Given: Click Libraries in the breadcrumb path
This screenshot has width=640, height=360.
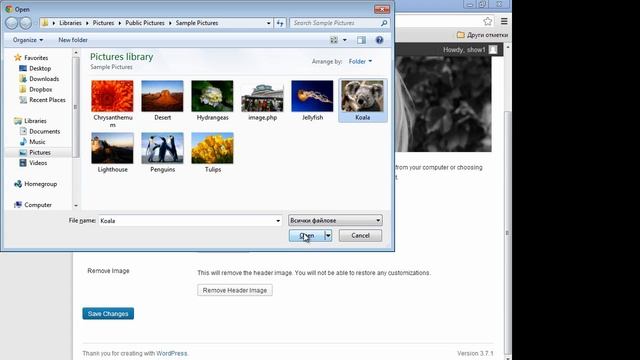Looking at the screenshot, I should coord(70,23).
